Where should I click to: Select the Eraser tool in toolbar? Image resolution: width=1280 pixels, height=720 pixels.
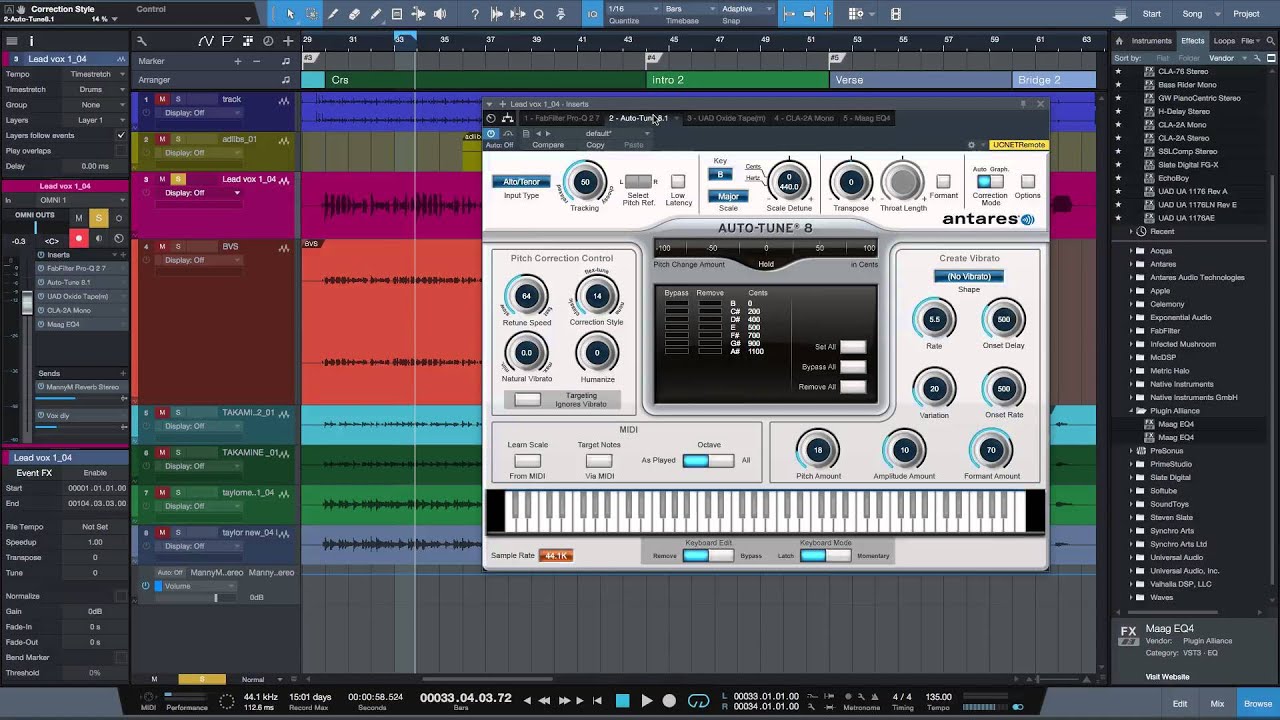pyautogui.click(x=354, y=14)
